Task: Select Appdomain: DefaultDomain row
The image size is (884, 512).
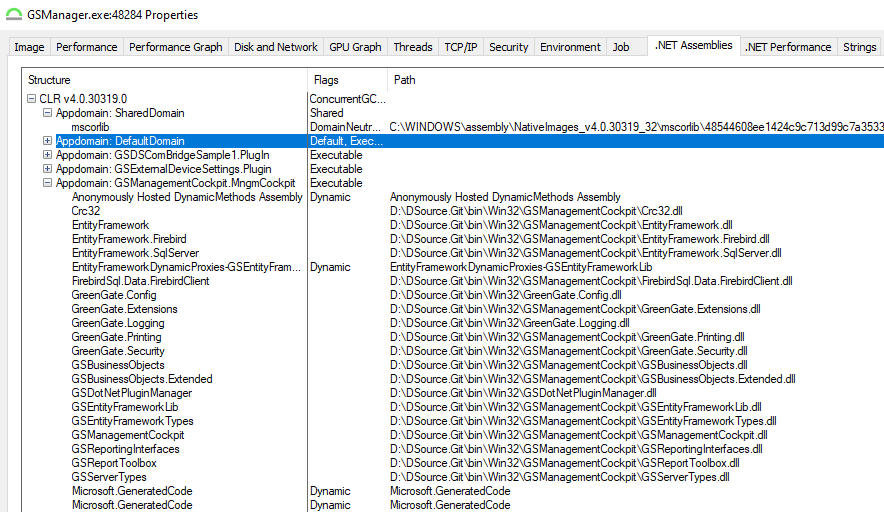Action: [120, 141]
